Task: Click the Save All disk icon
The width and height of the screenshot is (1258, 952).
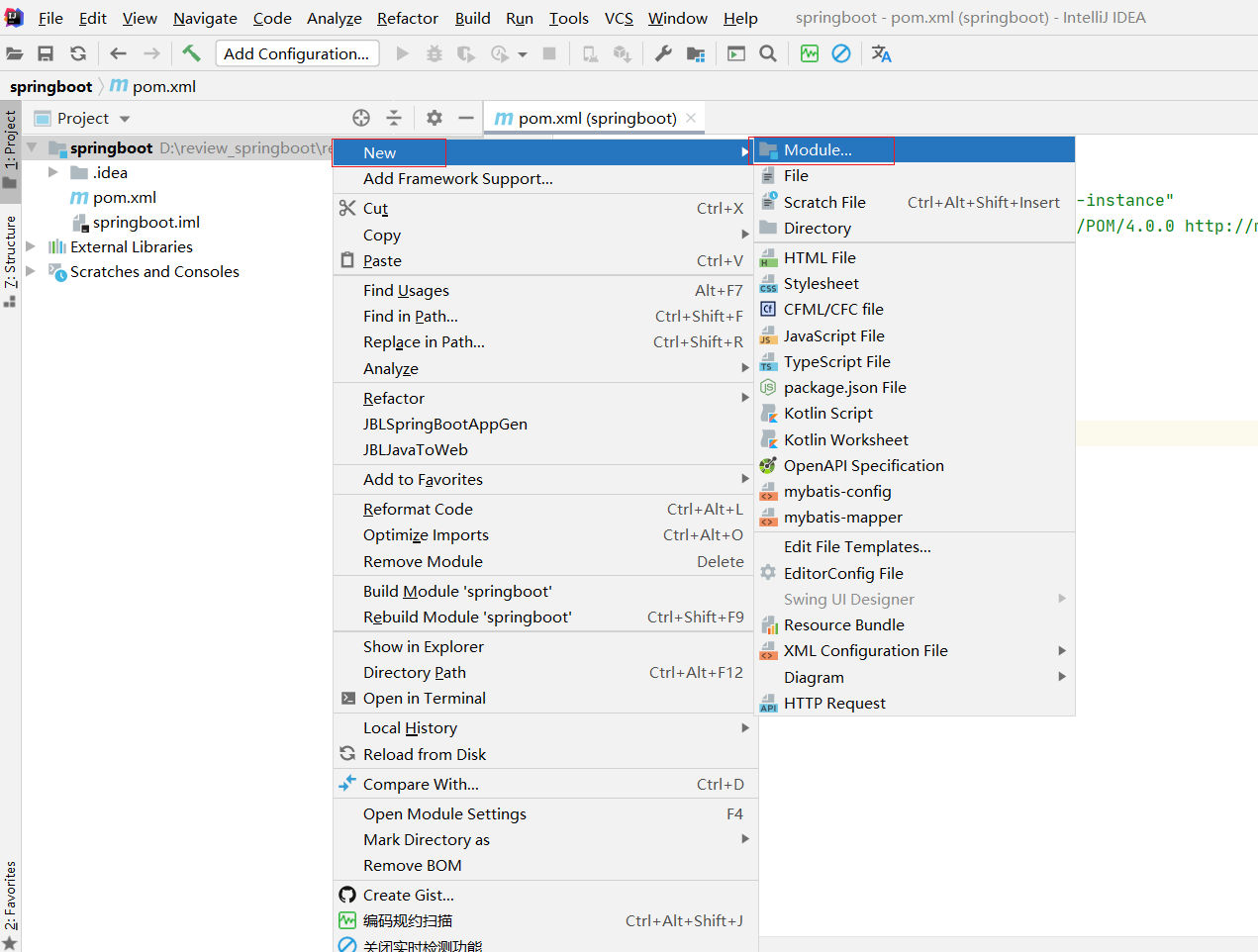Action: coord(46,53)
